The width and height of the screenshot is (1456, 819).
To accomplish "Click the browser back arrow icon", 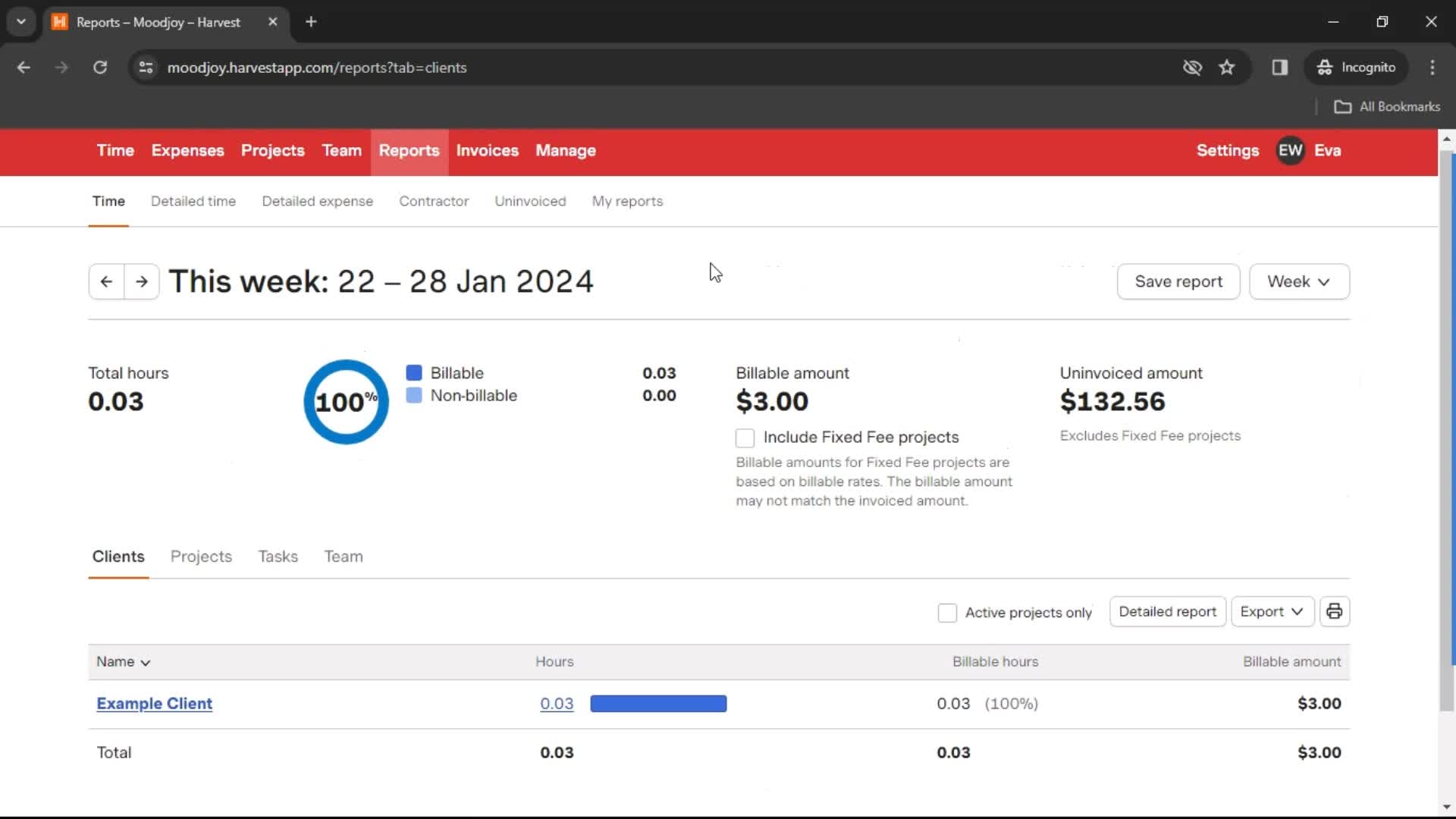I will pos(23,67).
